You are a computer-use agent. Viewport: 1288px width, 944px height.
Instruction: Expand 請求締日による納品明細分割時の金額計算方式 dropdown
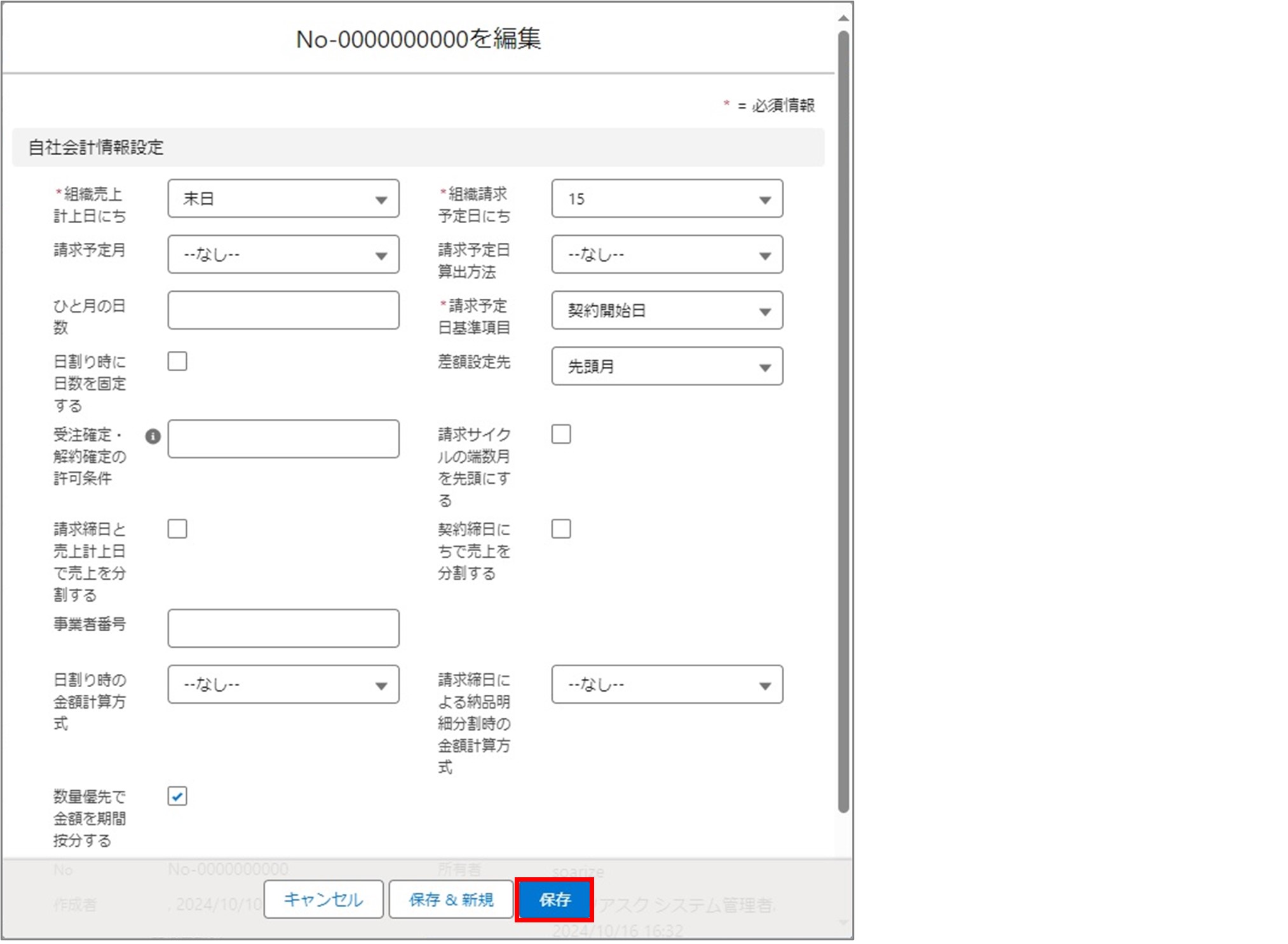[x=667, y=685]
